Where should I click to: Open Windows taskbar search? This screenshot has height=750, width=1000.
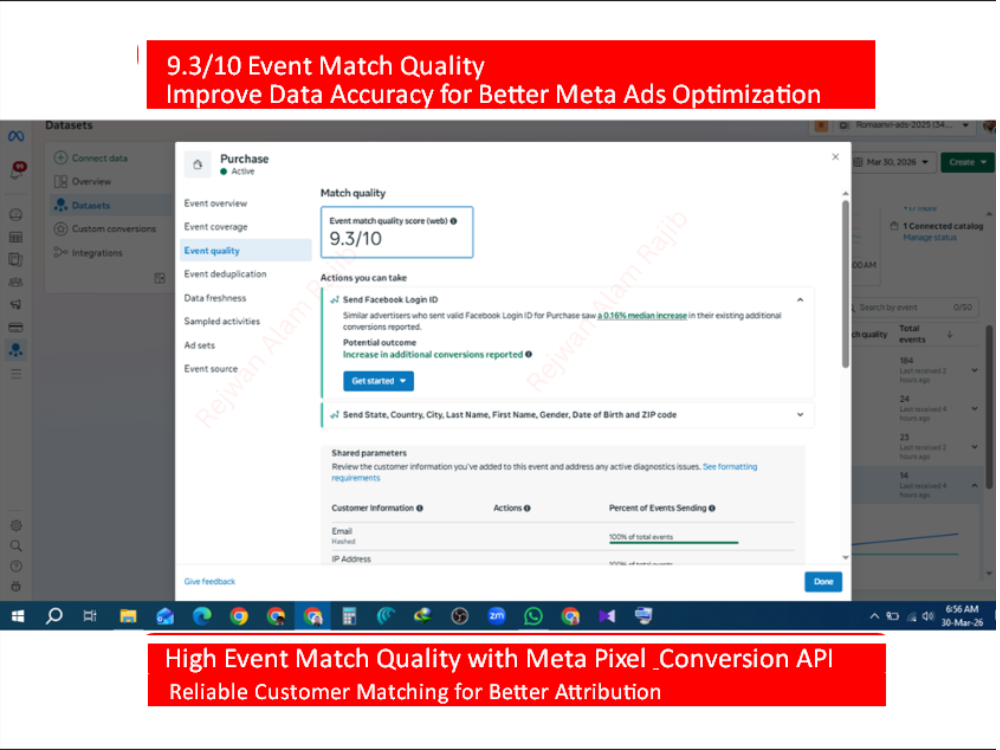(x=54, y=616)
